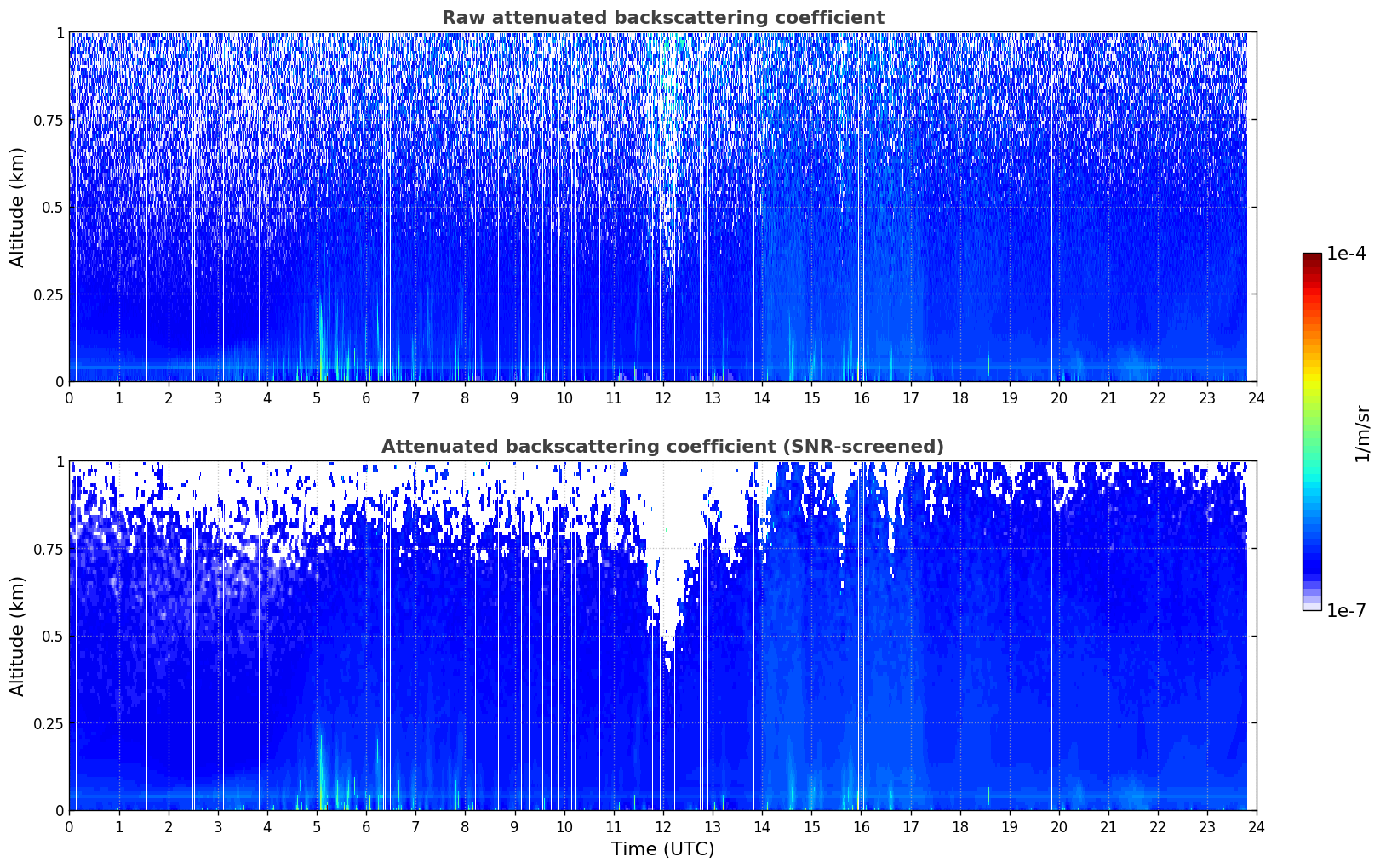Click the '1e-7' colorbar minimum label
The height and width of the screenshot is (868, 1380).
click(1346, 610)
